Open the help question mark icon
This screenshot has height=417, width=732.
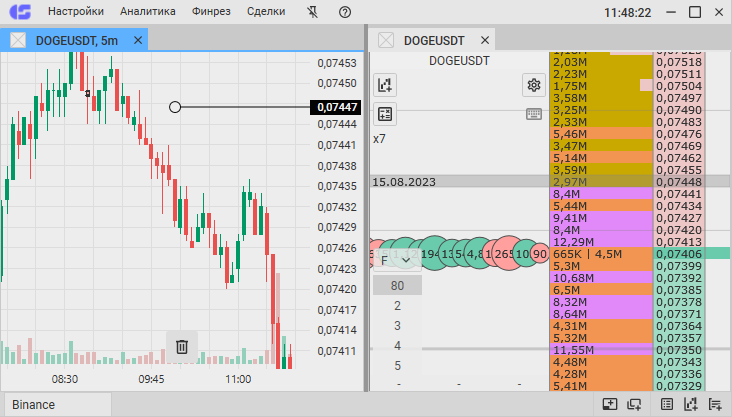coord(345,12)
